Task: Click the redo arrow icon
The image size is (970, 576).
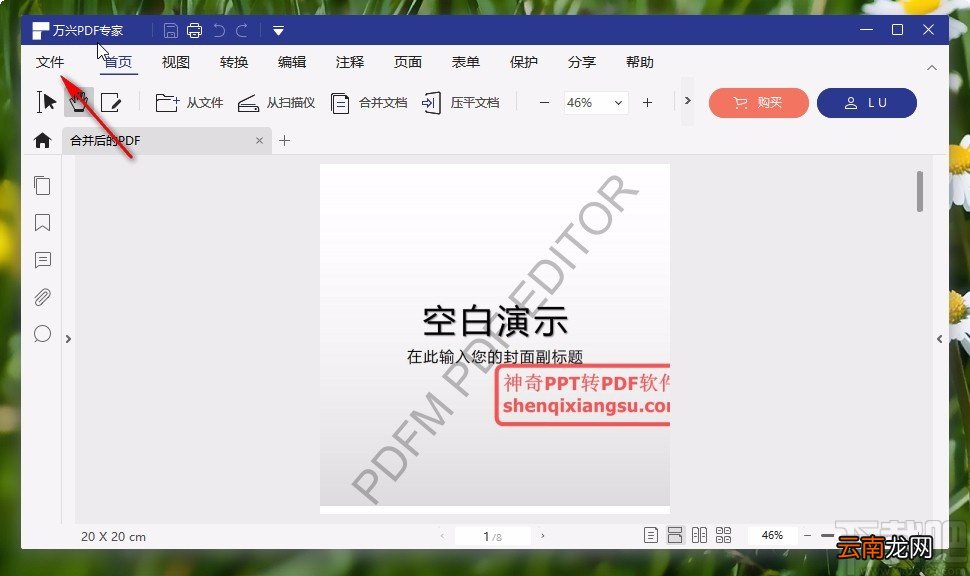Action: click(242, 30)
